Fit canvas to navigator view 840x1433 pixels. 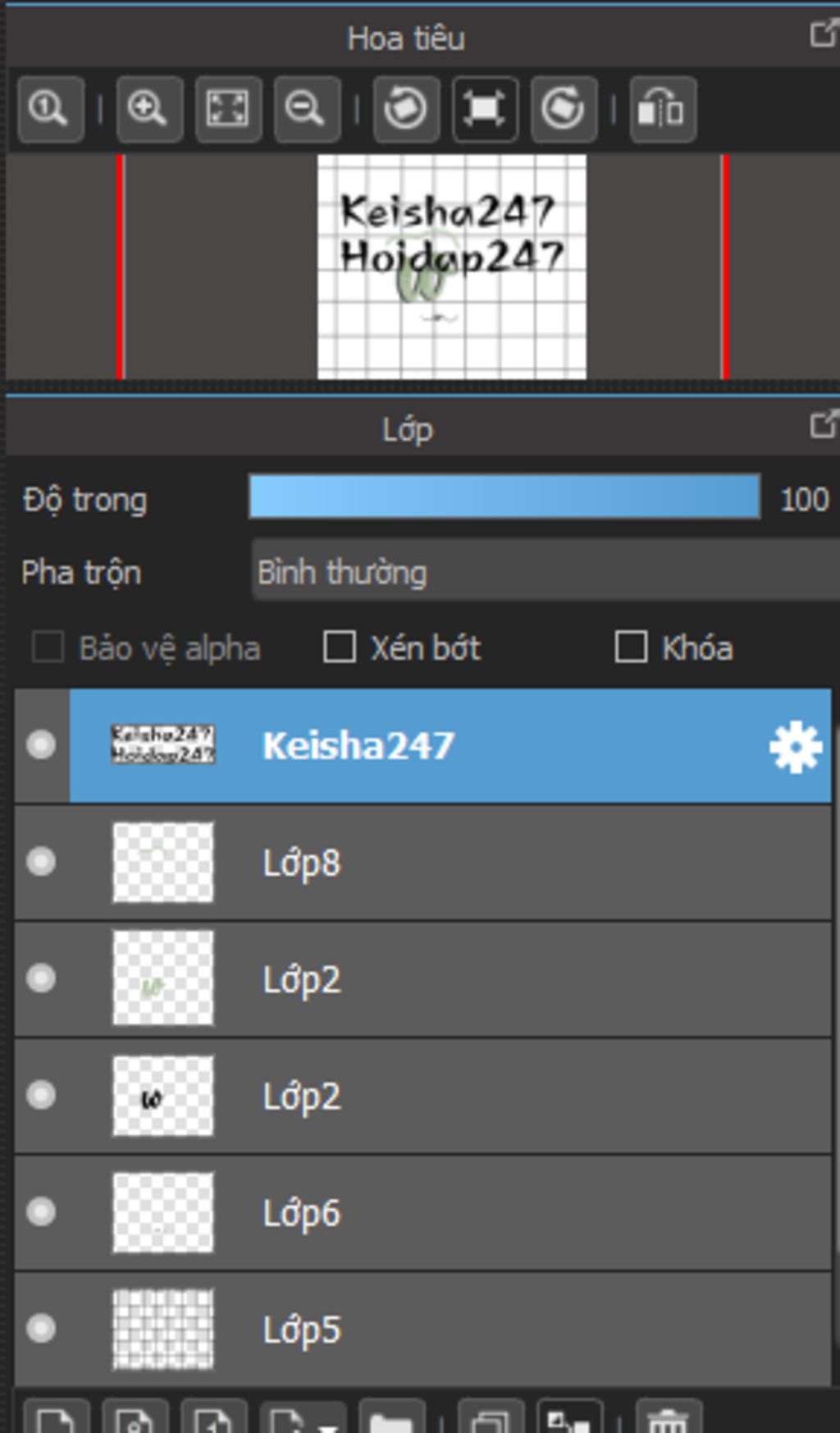tap(228, 109)
